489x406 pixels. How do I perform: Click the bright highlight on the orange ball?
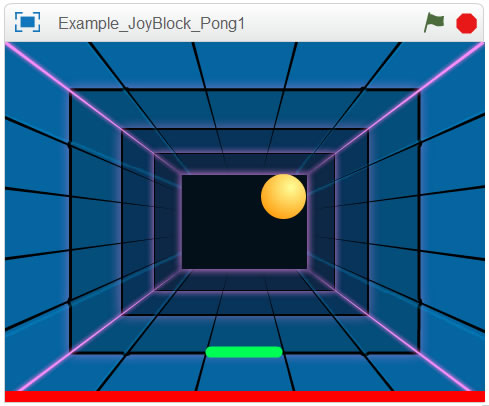coord(290,189)
